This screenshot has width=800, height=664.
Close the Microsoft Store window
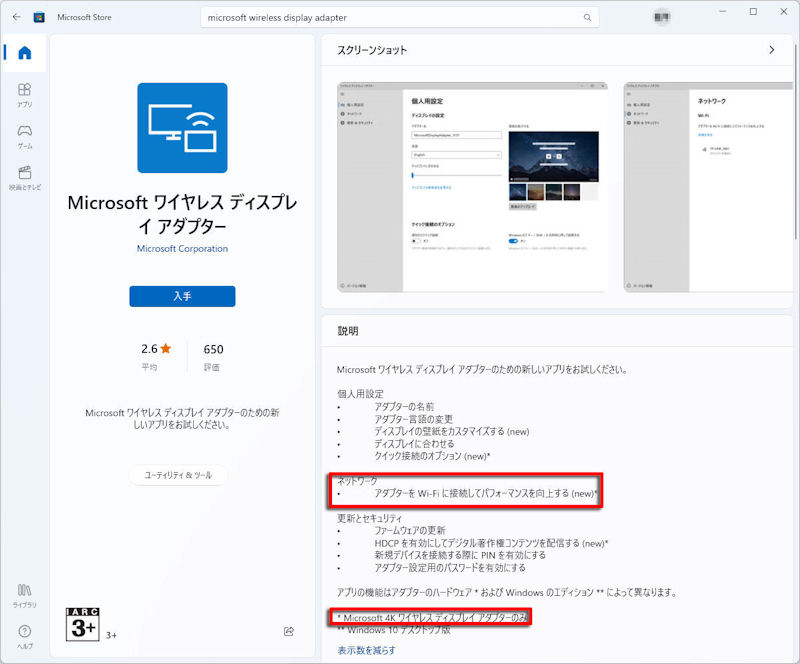[784, 12]
